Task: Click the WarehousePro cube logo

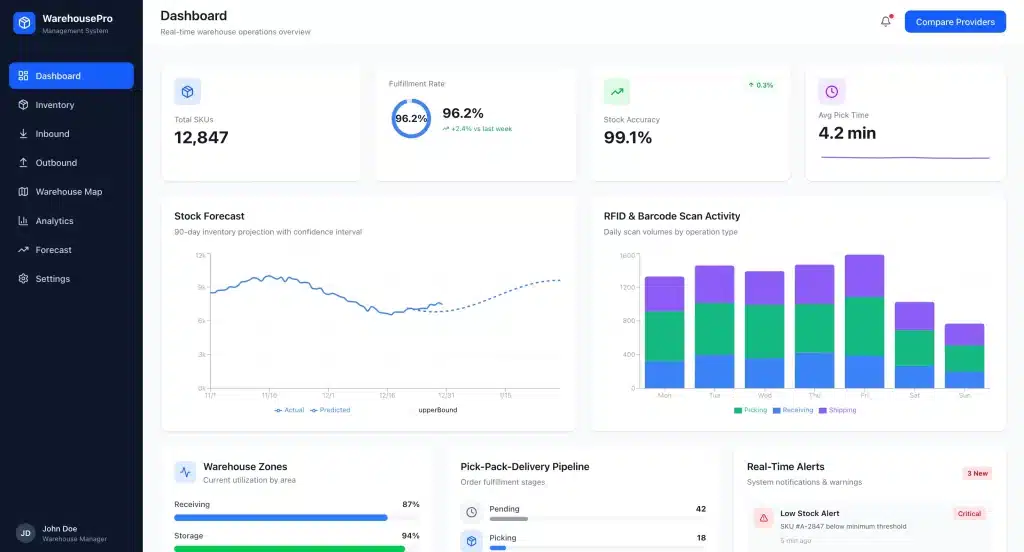Action: 24,22
